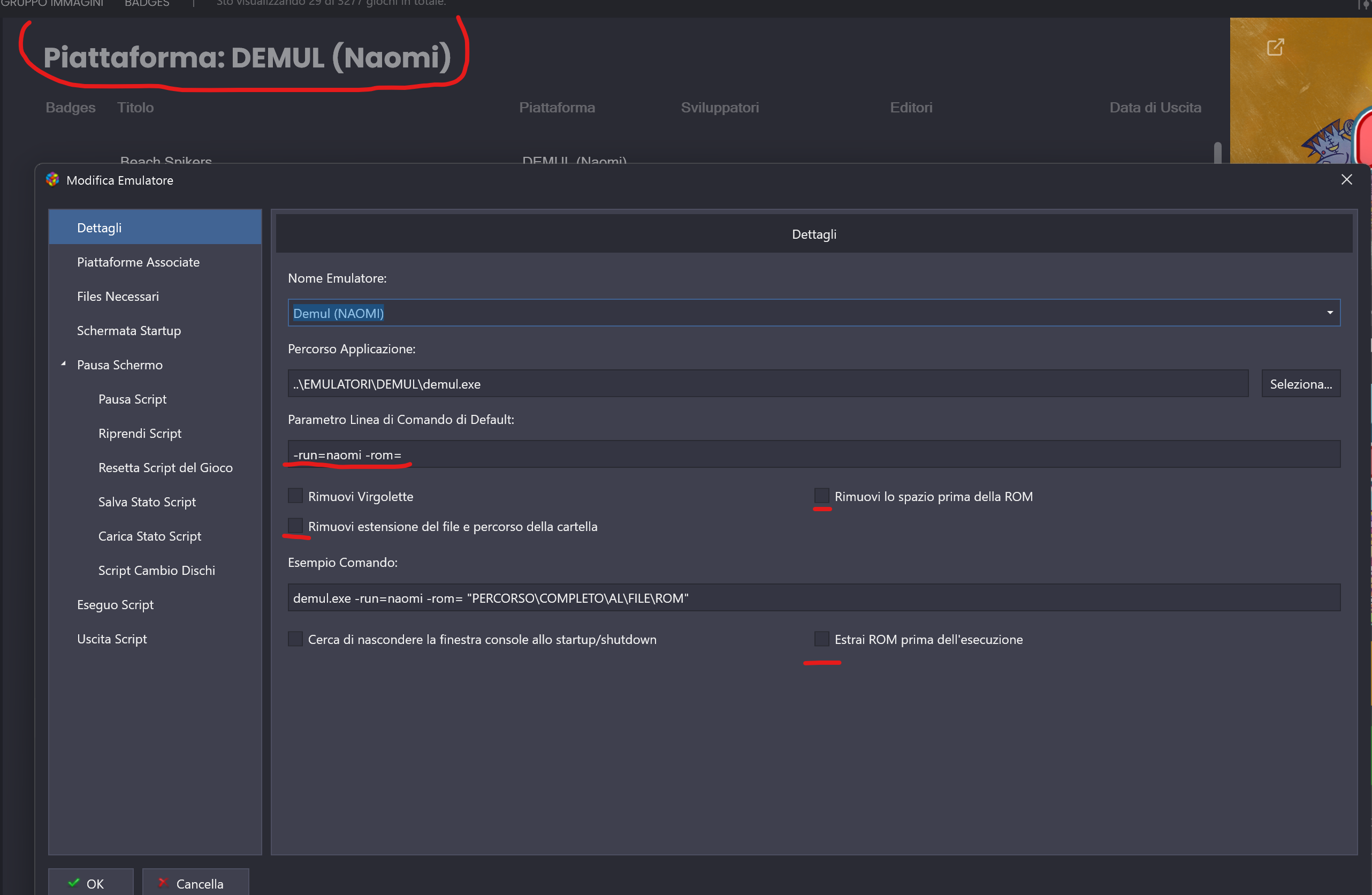Click the Percorso Applicazione path field
This screenshot has width=1372, height=895.
[768, 383]
